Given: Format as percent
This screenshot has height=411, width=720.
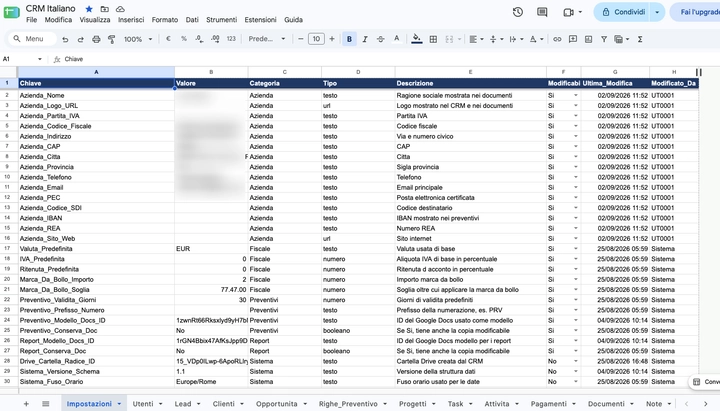Looking at the screenshot, I should coord(184,39).
